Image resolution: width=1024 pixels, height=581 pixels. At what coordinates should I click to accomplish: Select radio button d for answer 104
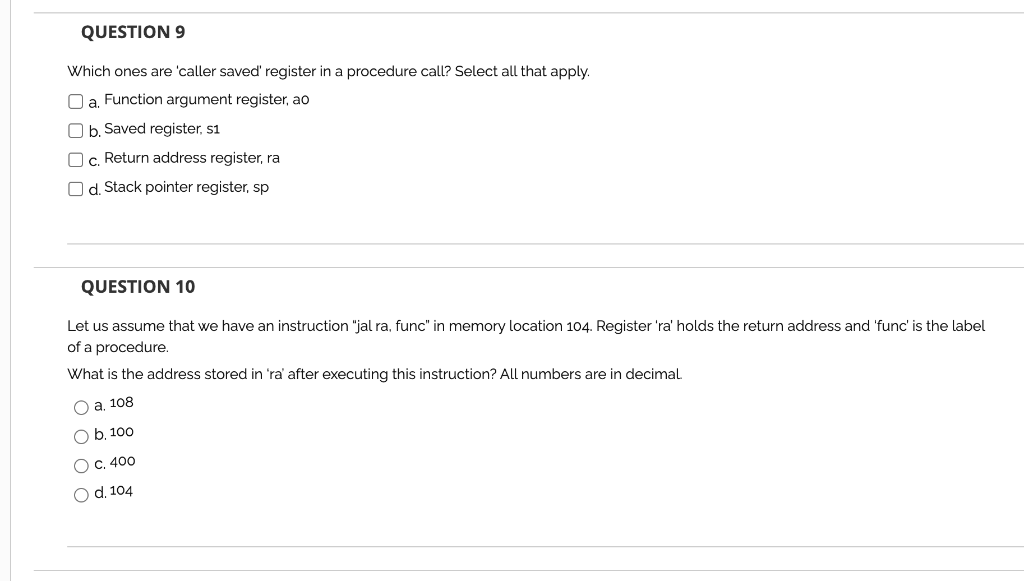click(81, 493)
